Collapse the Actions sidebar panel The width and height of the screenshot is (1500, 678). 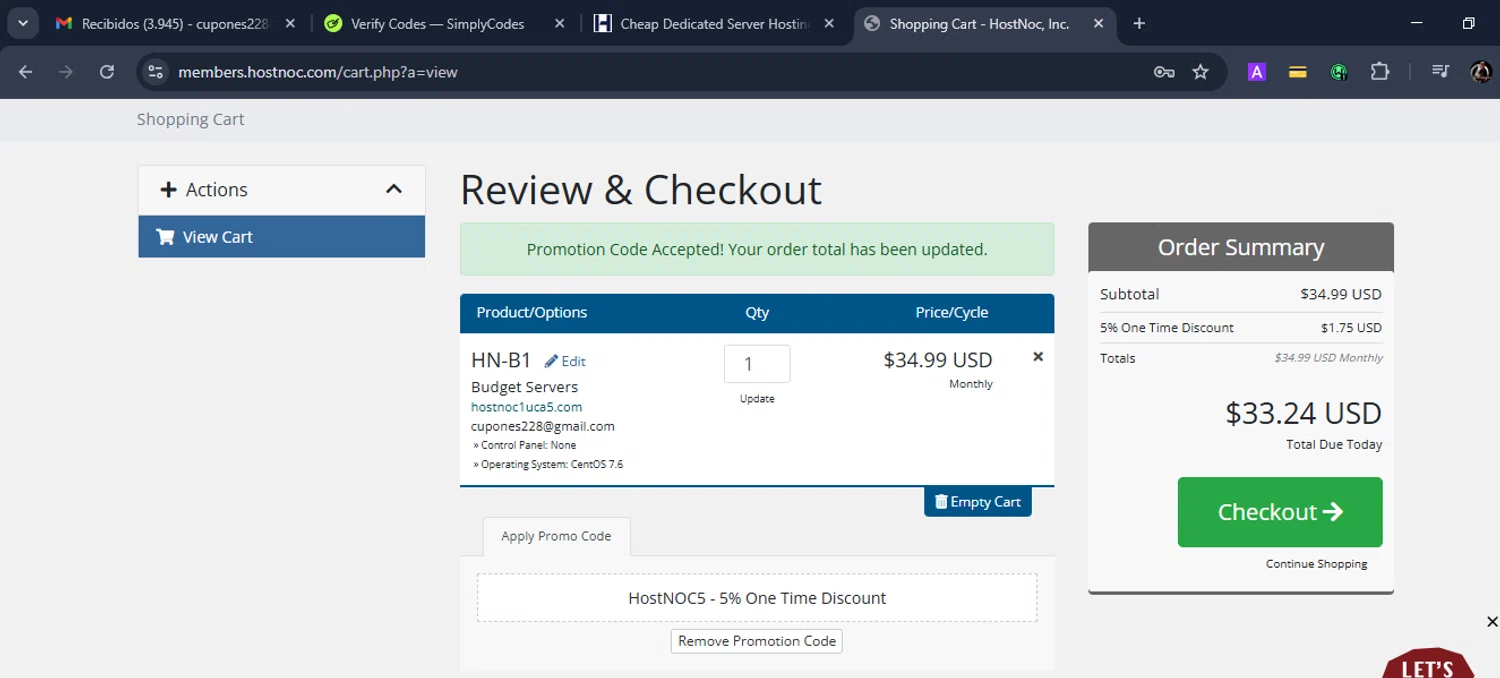point(394,189)
